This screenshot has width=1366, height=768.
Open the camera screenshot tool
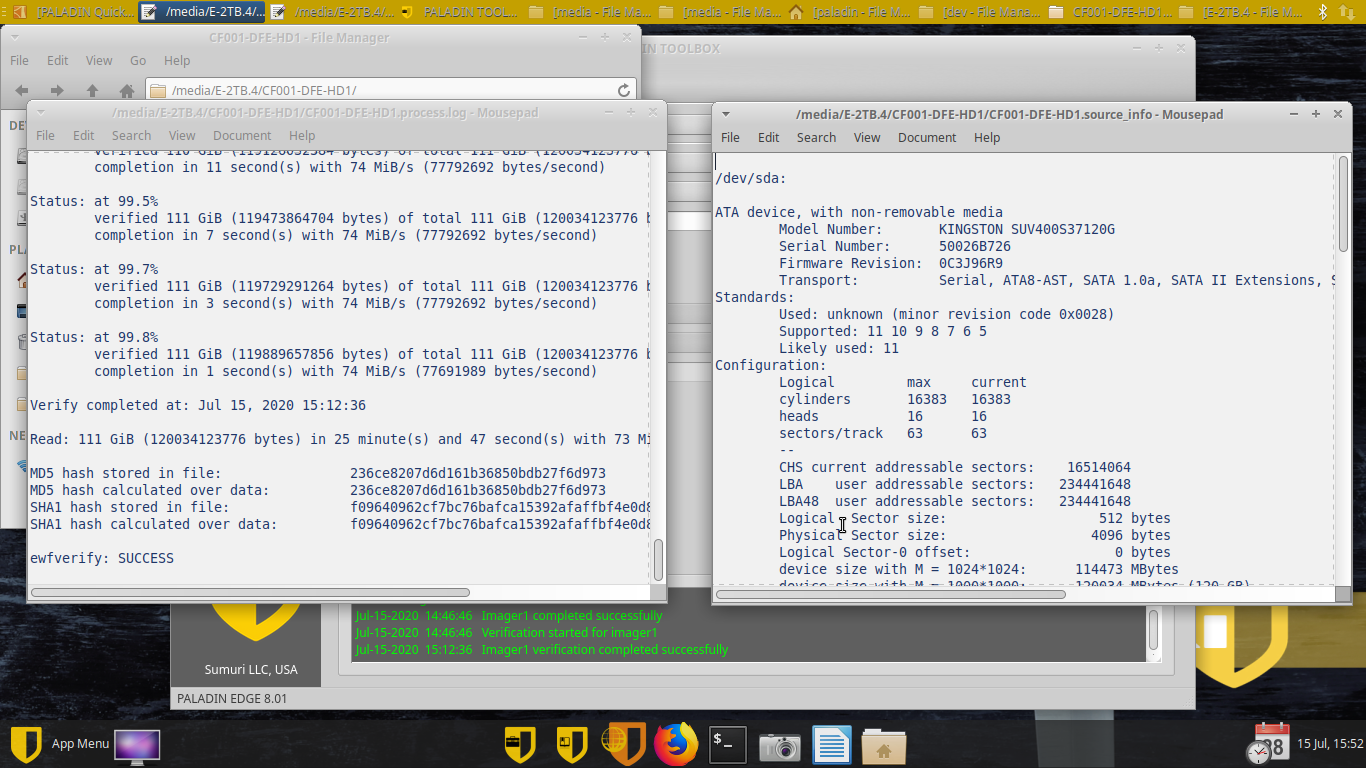[780, 746]
